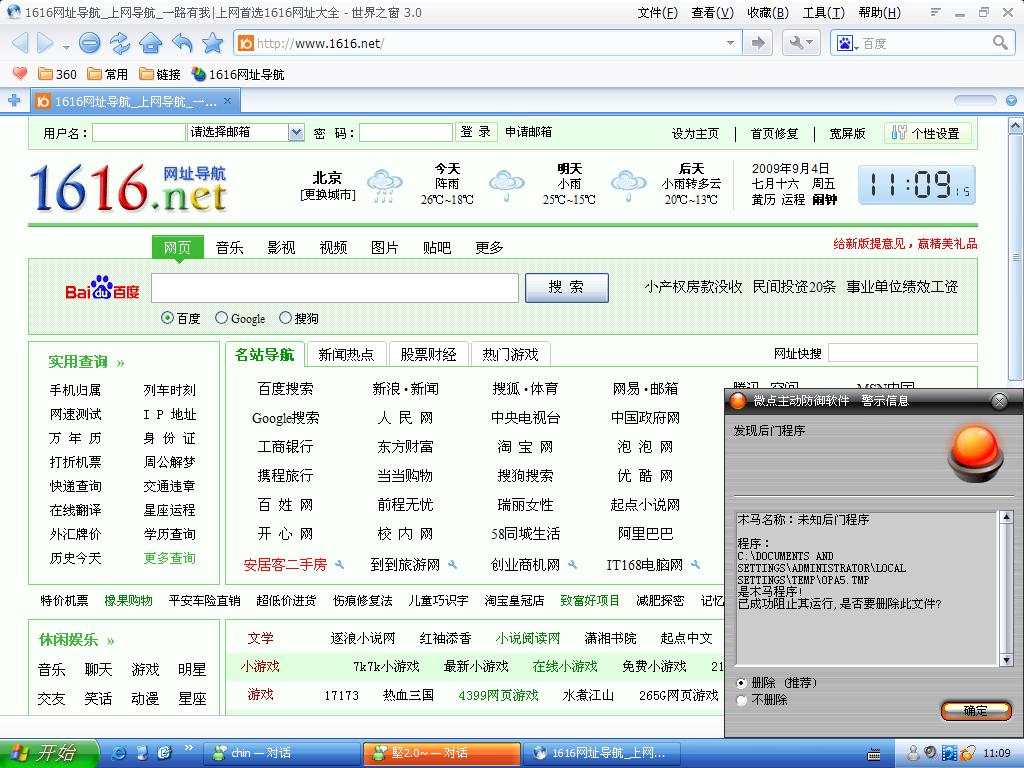
Task: Open the 360 bookmarks folder
Action: pyautogui.click(x=57, y=74)
